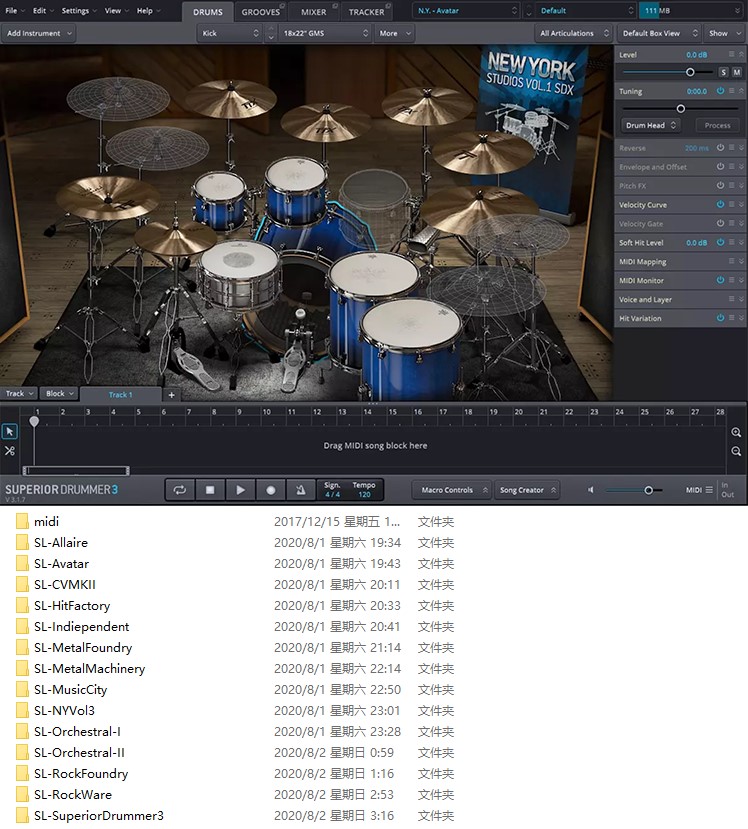Image resolution: width=748 pixels, height=829 pixels.
Task: Open the N.Y. - Avatar library dropdown
Action: 466,11
